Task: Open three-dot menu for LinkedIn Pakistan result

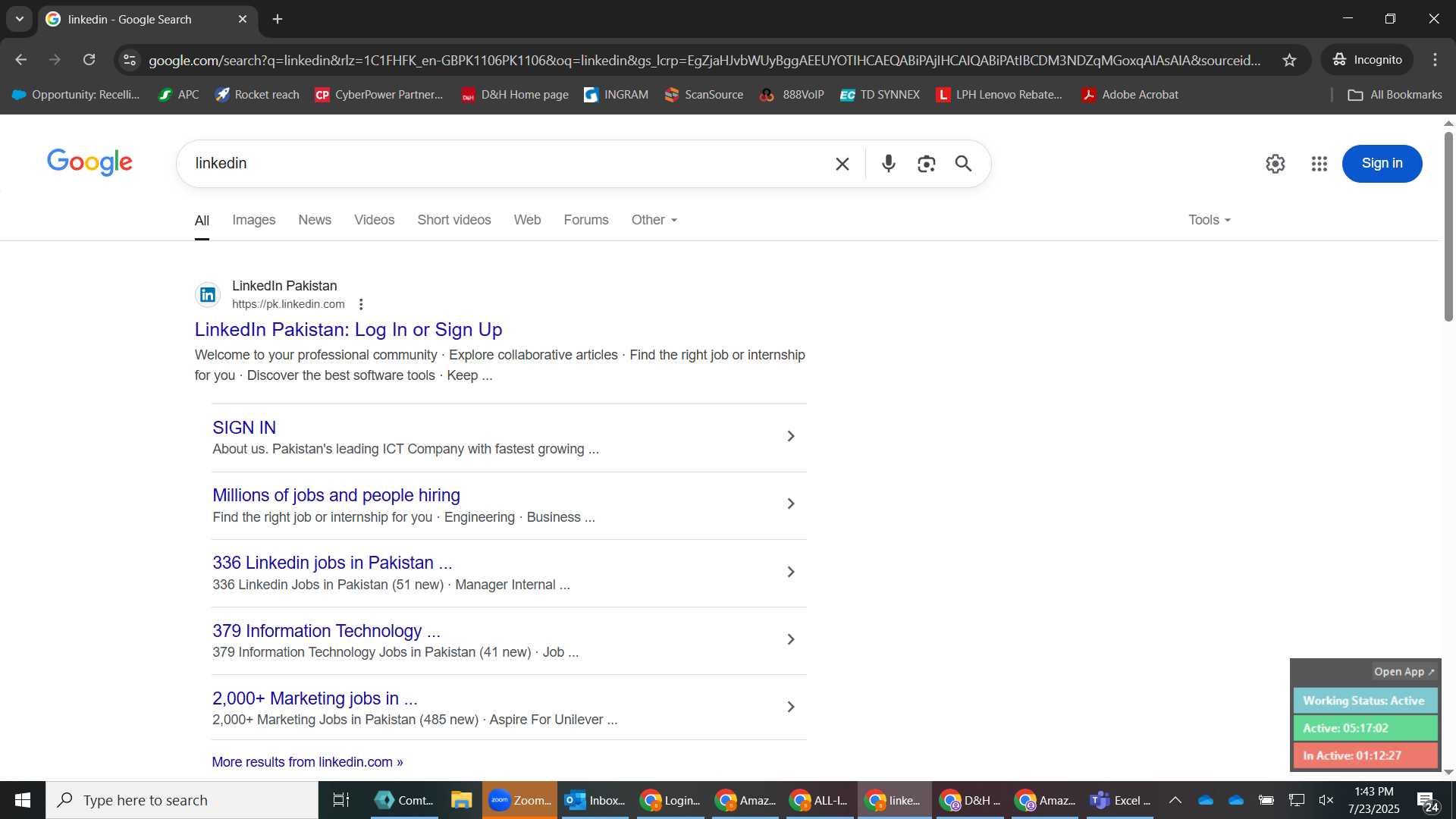Action: point(361,304)
